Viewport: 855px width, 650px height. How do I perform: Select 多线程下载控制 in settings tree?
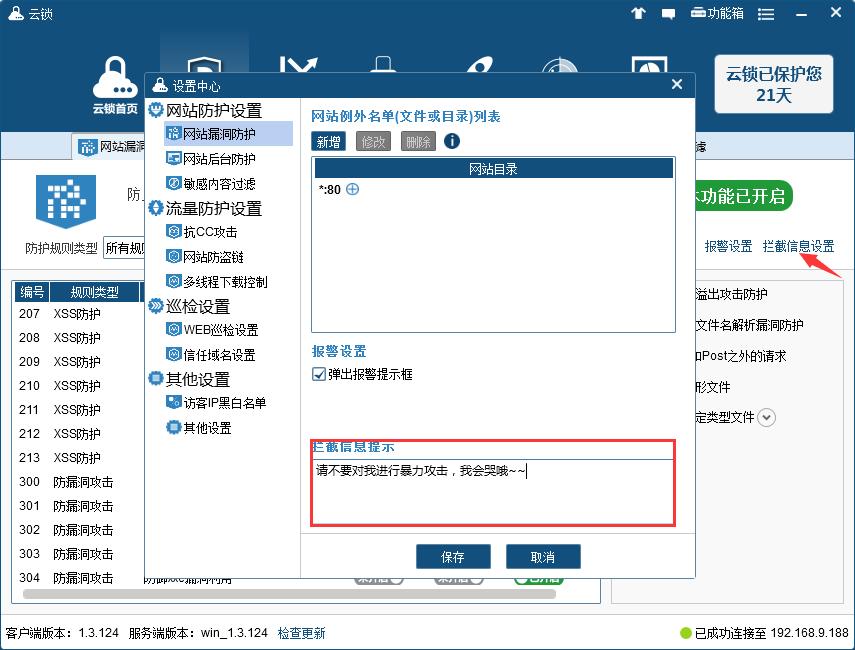tap(217, 282)
